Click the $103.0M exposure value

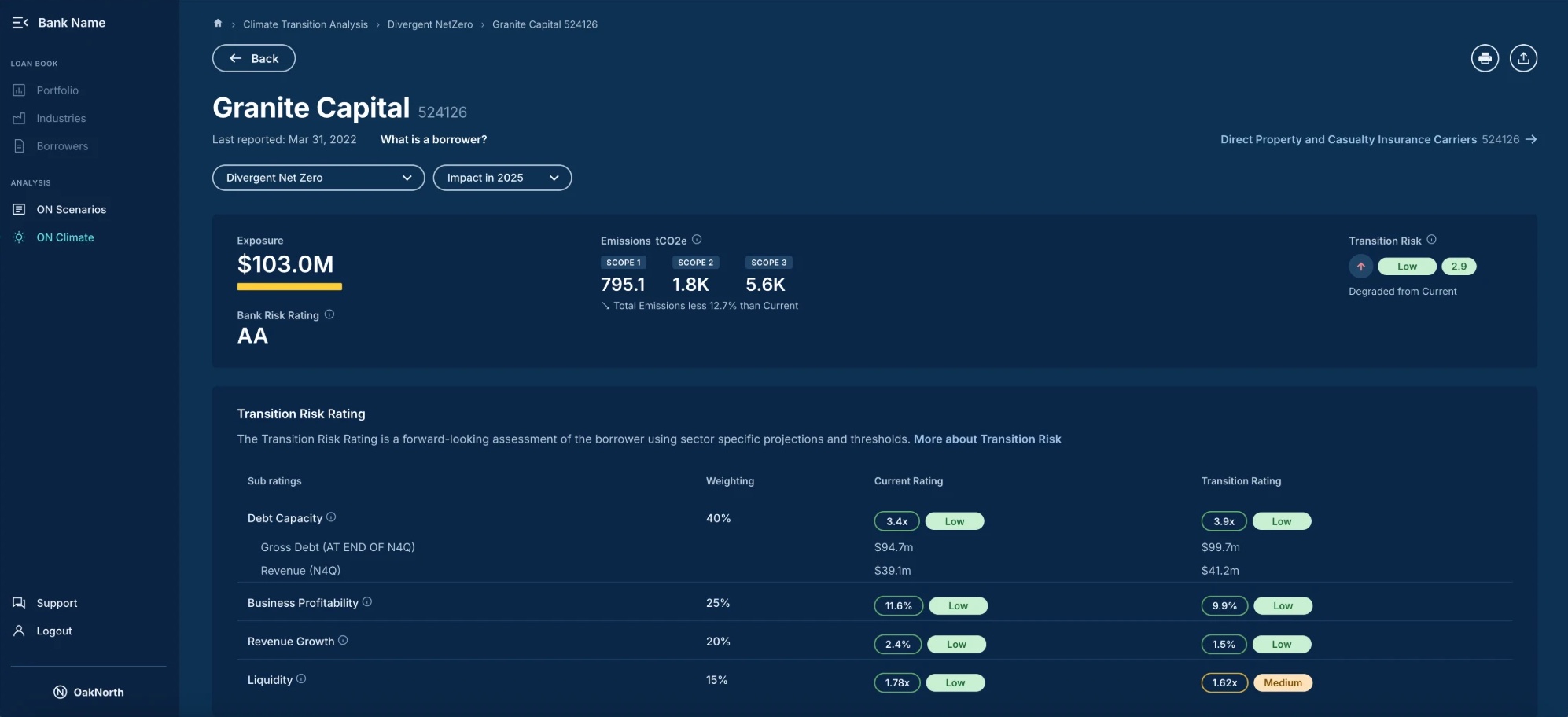(285, 264)
